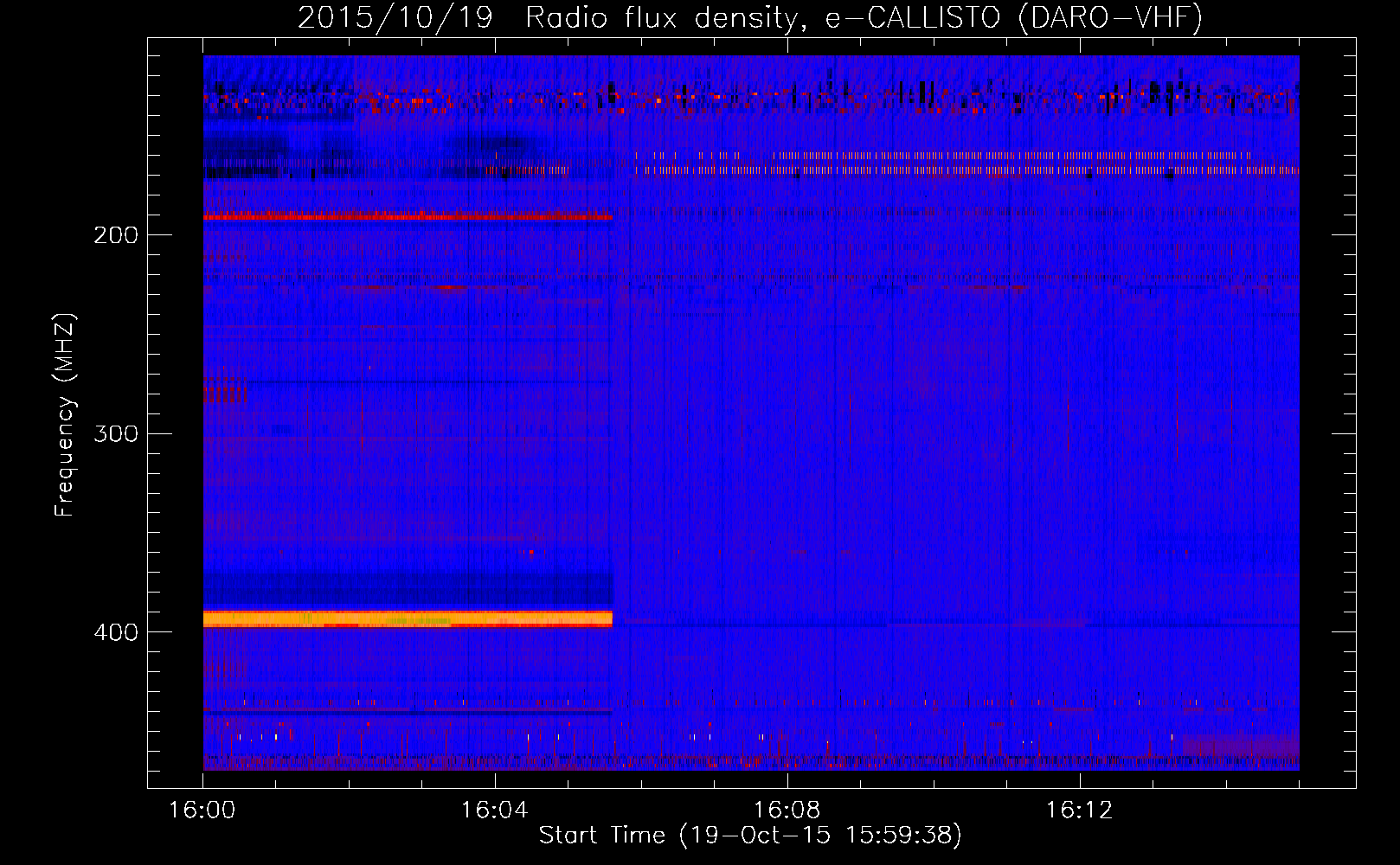
Task: Click the 16:00 time axis label
Action: (x=202, y=811)
